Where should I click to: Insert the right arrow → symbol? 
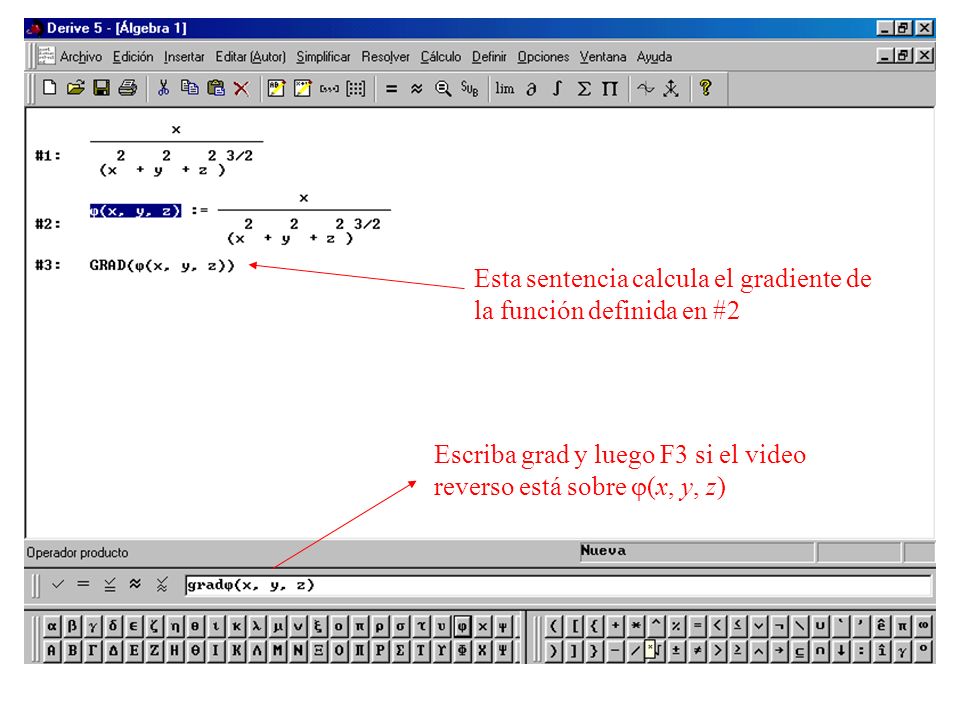coord(779,650)
